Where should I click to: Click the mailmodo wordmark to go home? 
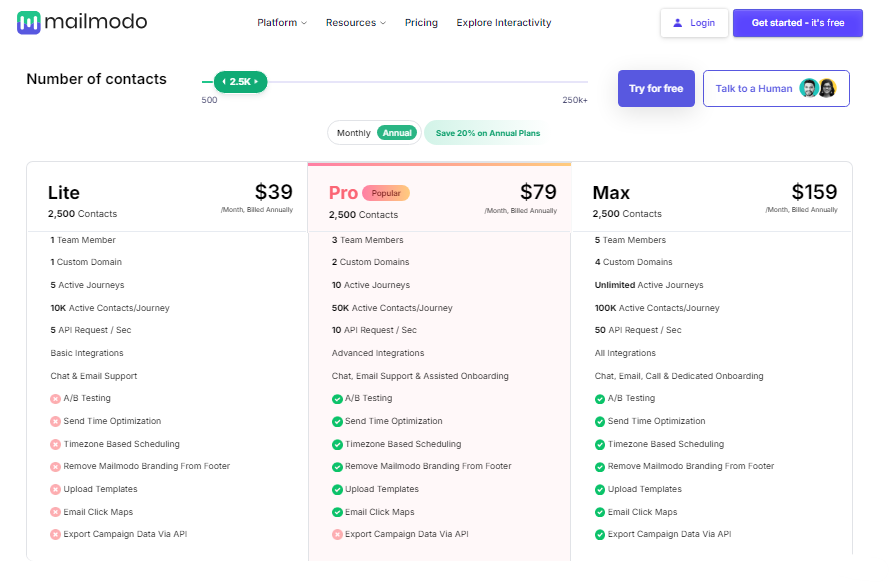tap(96, 22)
